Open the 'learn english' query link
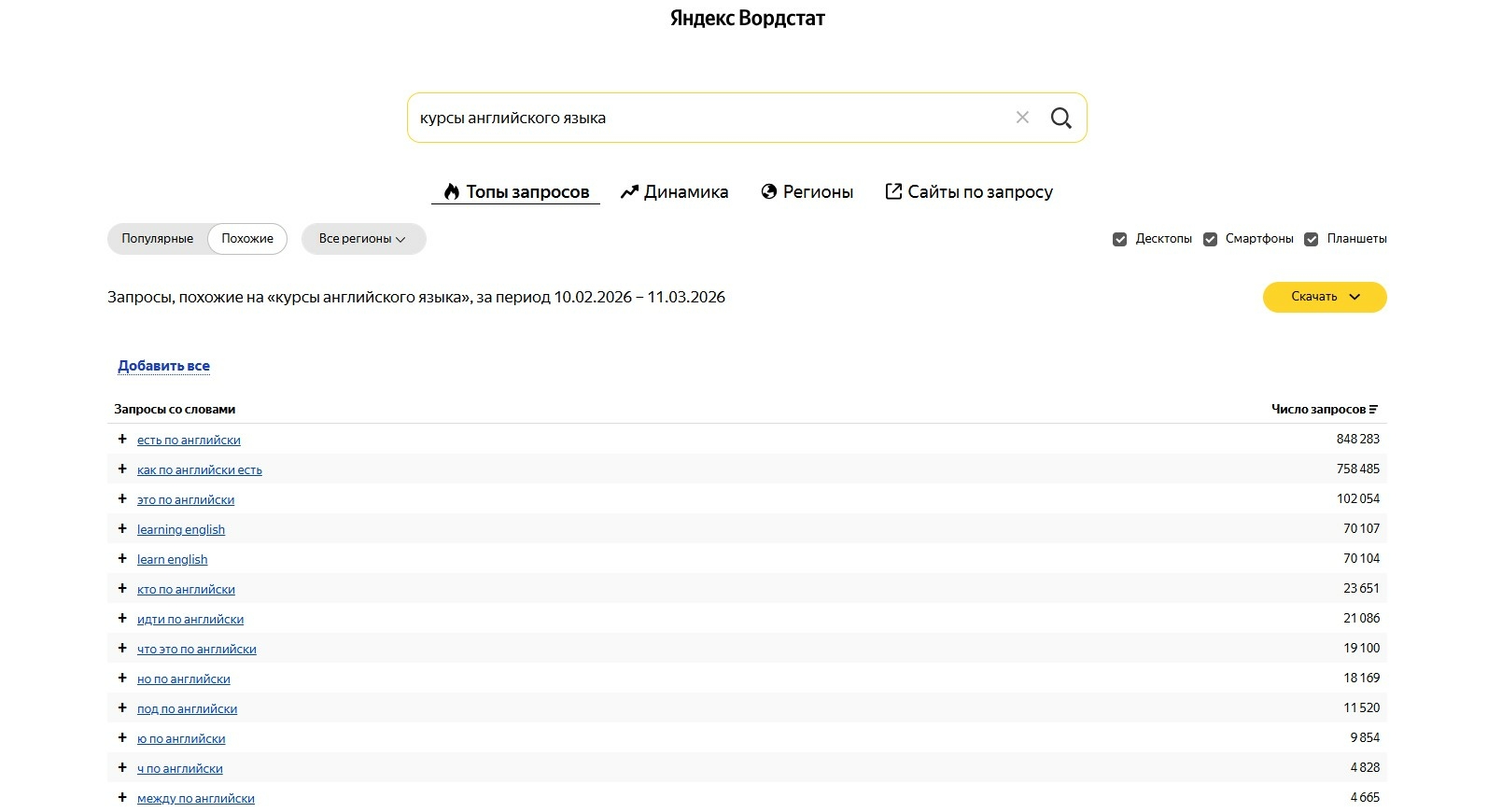Screen dimensions: 1502x812 [x=172, y=559]
